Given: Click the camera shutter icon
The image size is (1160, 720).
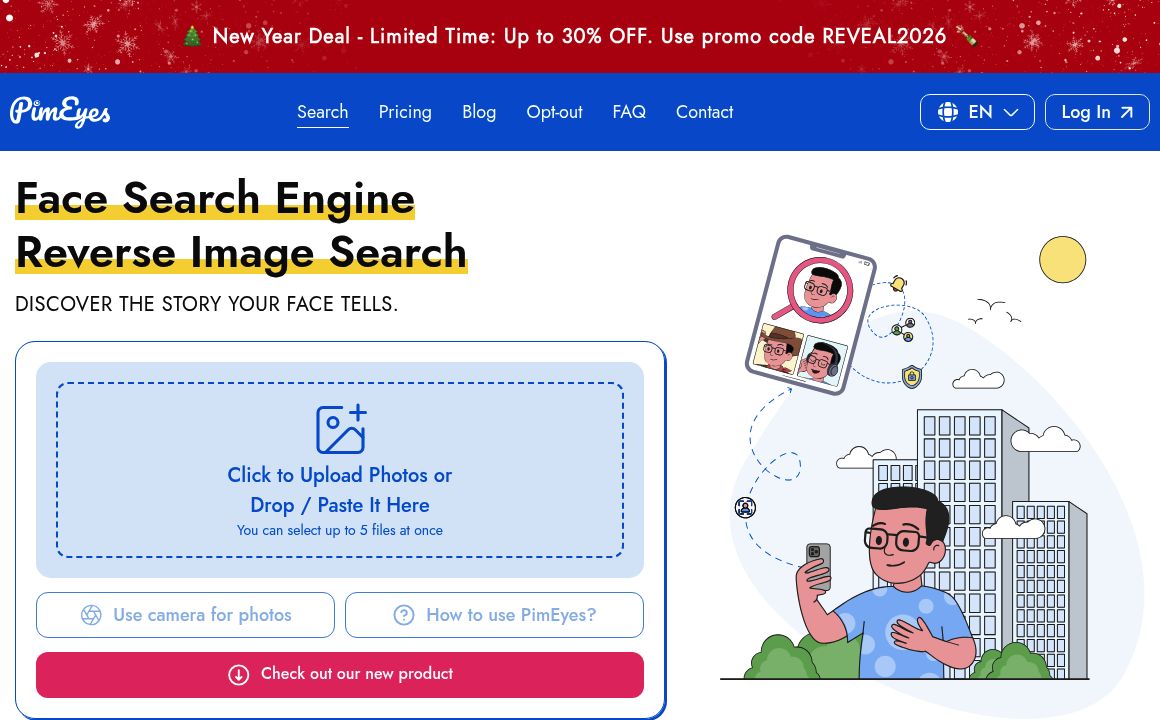Looking at the screenshot, I should pyautogui.click(x=91, y=615).
